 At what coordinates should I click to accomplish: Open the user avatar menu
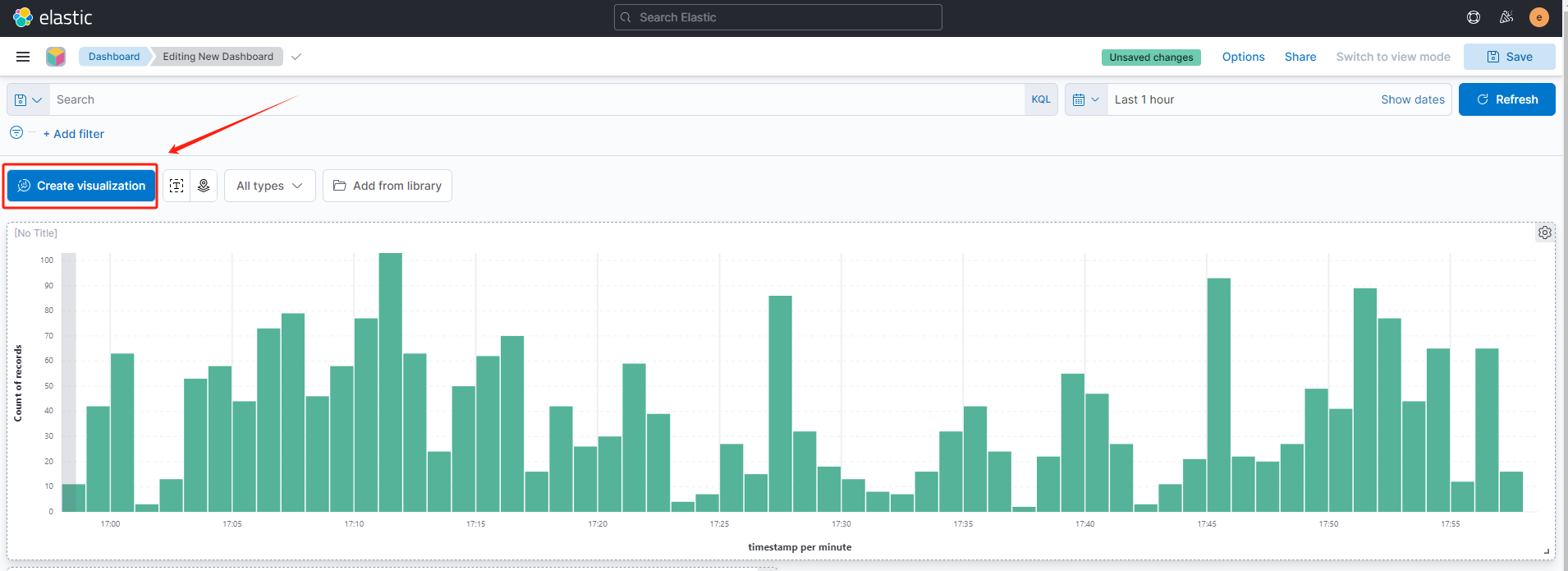coord(1539,17)
